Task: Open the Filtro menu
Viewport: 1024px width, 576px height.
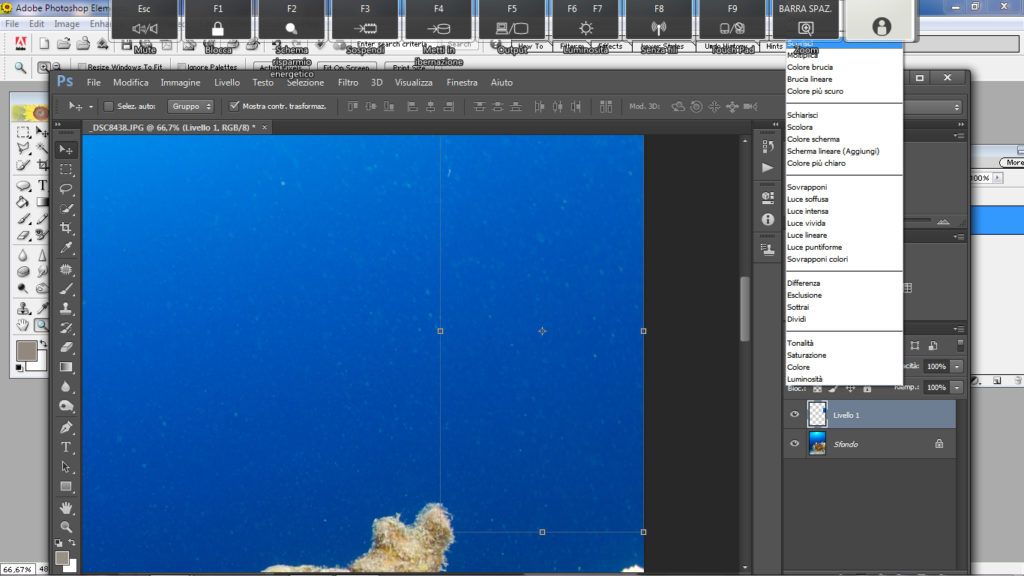Action: [x=348, y=83]
